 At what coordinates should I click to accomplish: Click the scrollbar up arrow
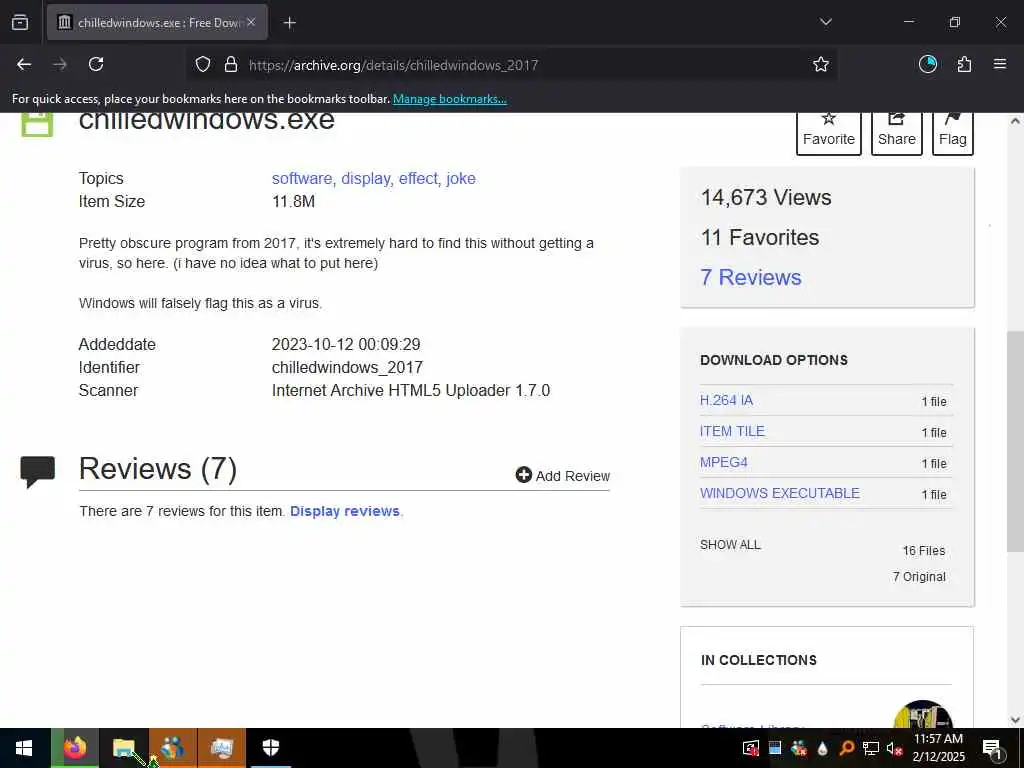(x=1015, y=121)
